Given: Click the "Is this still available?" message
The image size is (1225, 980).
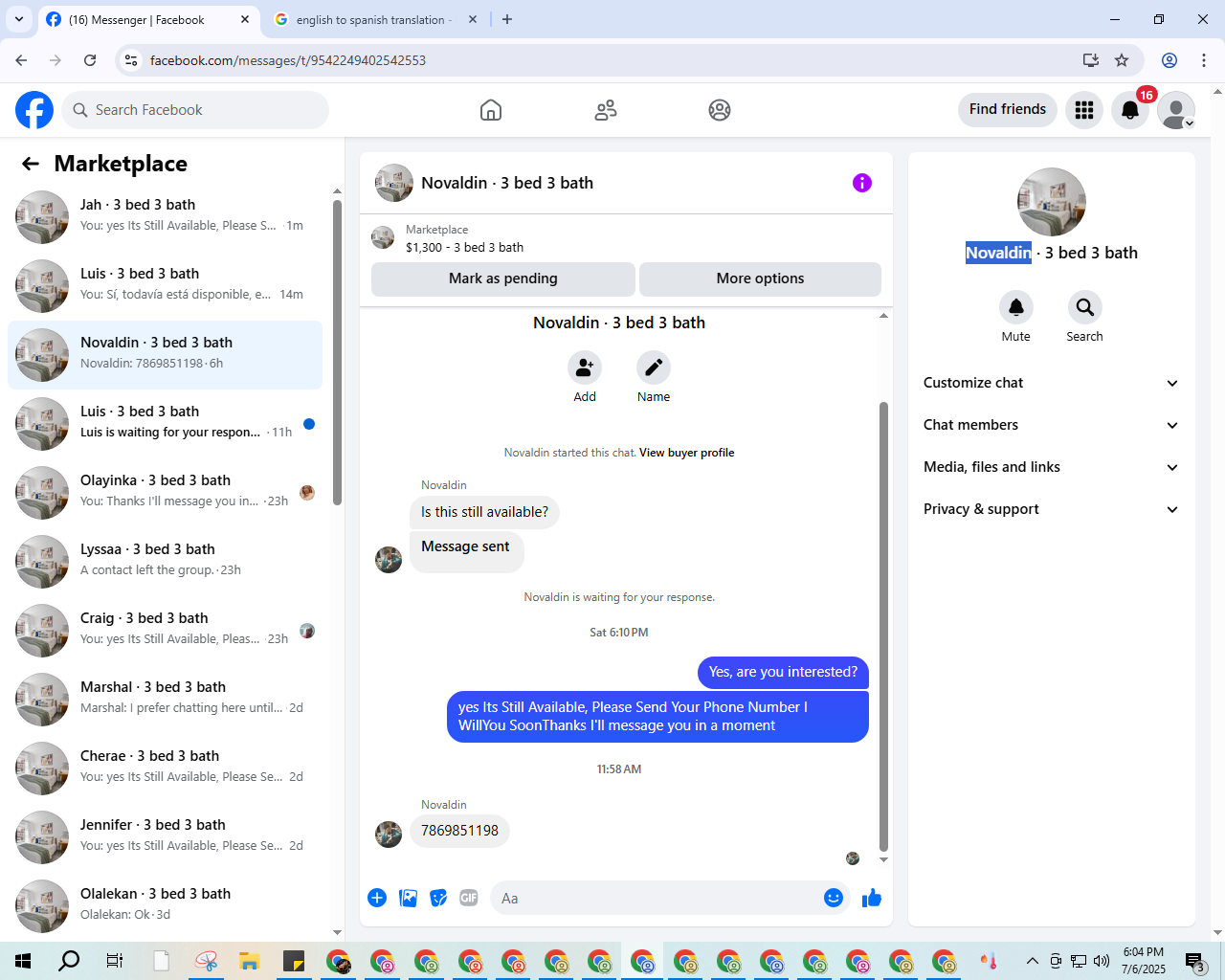Looking at the screenshot, I should tap(484, 512).
